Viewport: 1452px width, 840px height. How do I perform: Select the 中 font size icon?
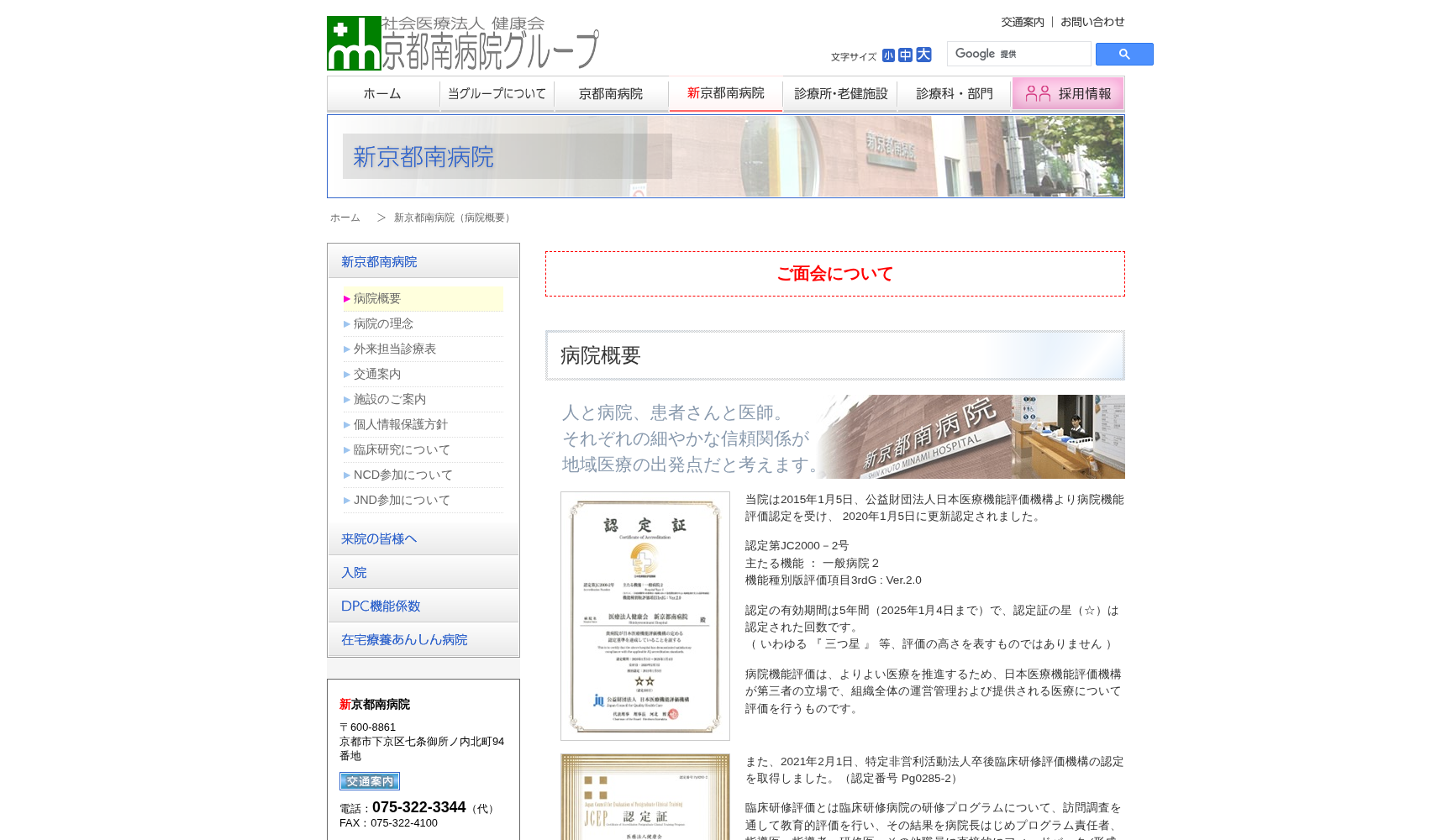coord(904,54)
